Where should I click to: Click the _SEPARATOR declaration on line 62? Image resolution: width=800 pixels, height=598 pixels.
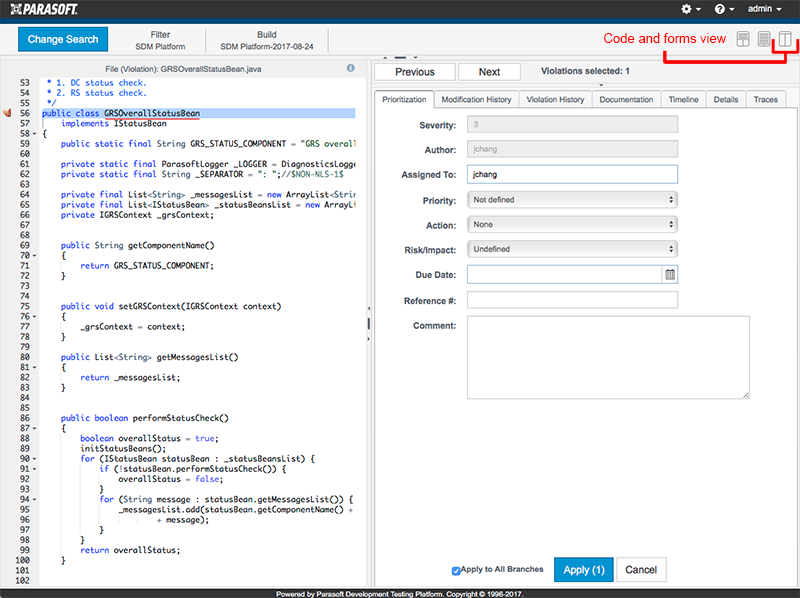click(202, 175)
